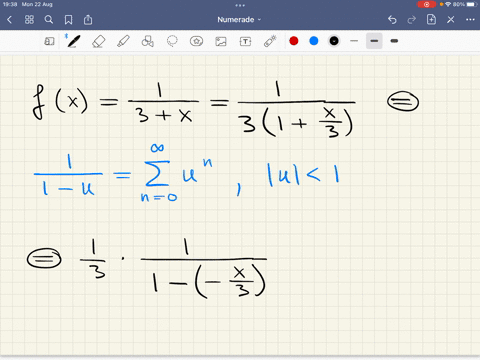Select the Eraser tool
Image resolution: width=480 pixels, height=360 pixels.
point(98,41)
